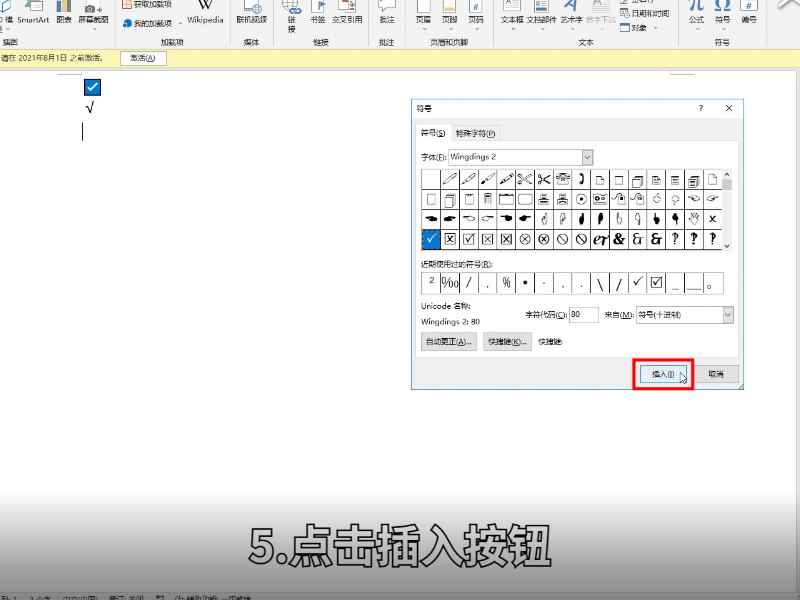
Task: Open the 来自(M) character set dropdown
Action: coord(729,314)
